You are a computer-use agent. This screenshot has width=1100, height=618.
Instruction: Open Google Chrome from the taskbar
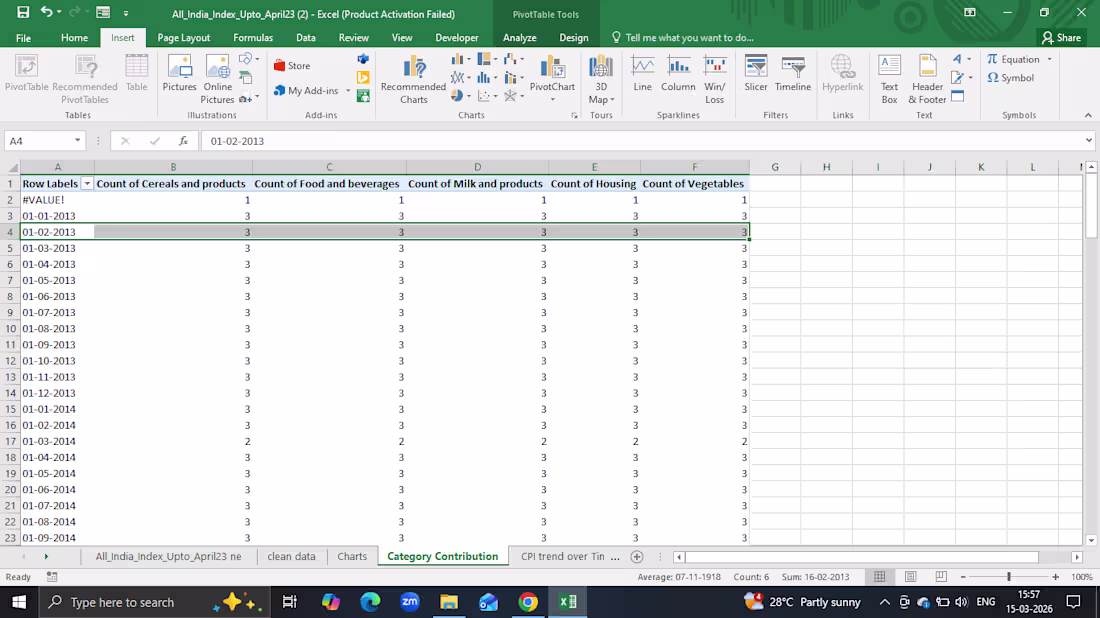coord(528,602)
